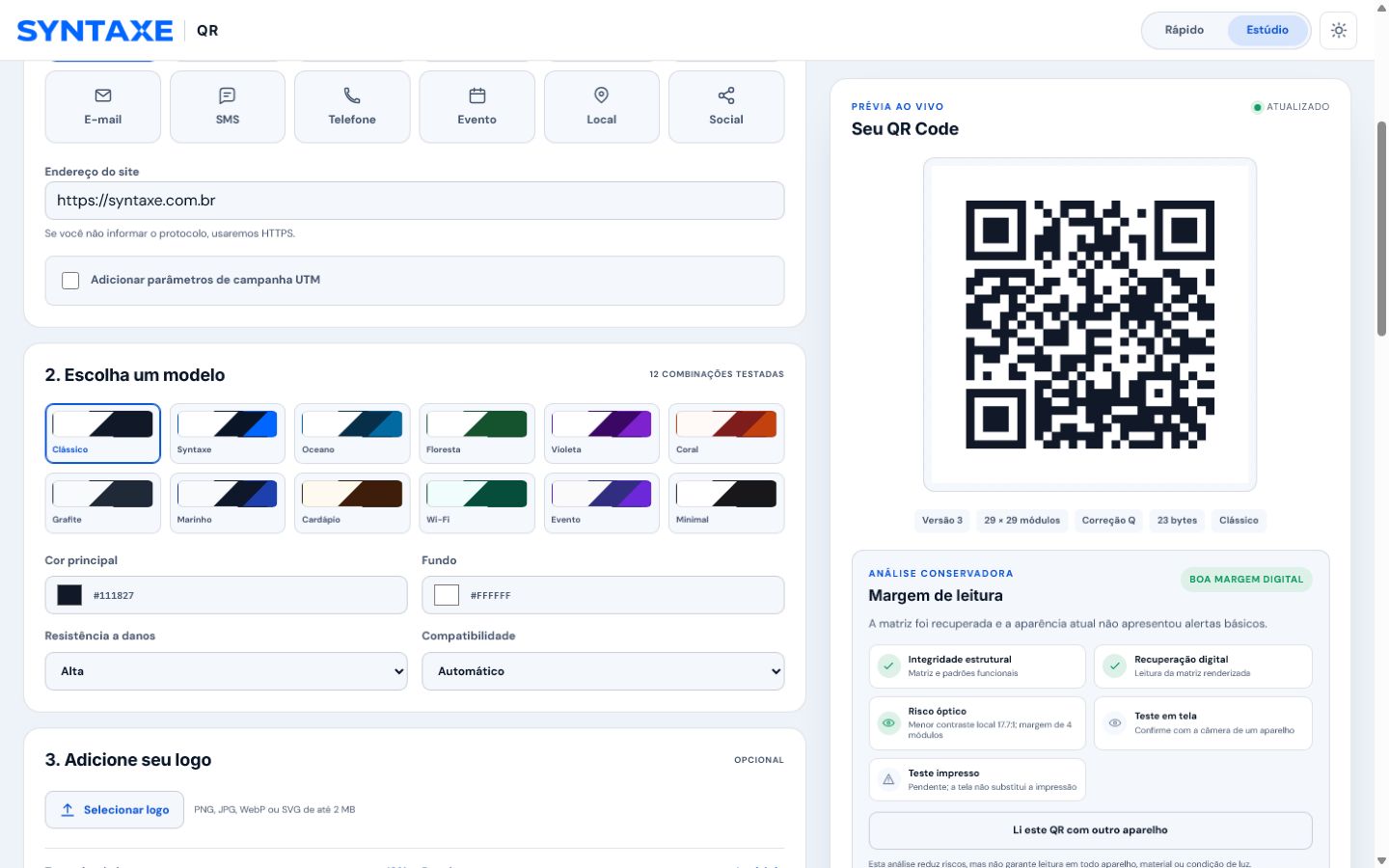Apply the Violeta color model
The image size is (1389, 868).
[602, 434]
